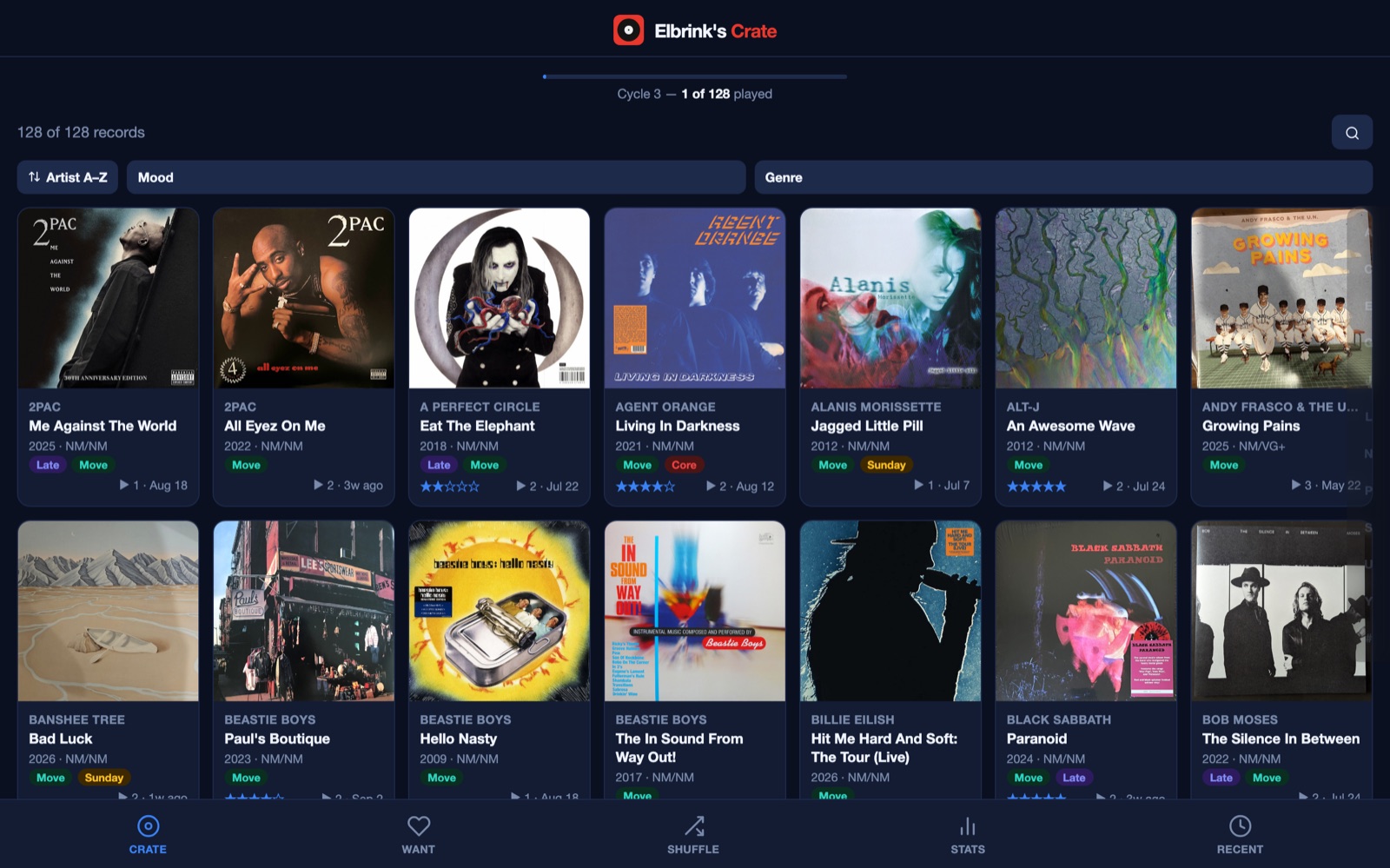1390x868 pixels.
Task: Click play count icon on Growing Pains
Action: click(1296, 485)
